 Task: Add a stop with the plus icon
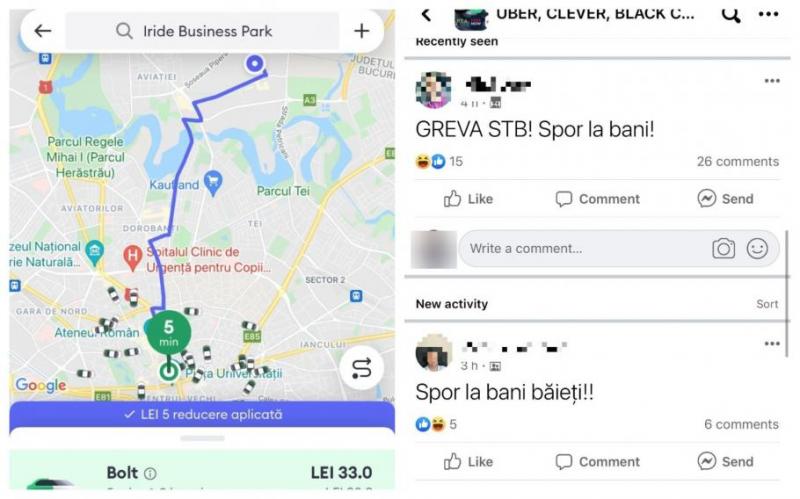(x=361, y=31)
